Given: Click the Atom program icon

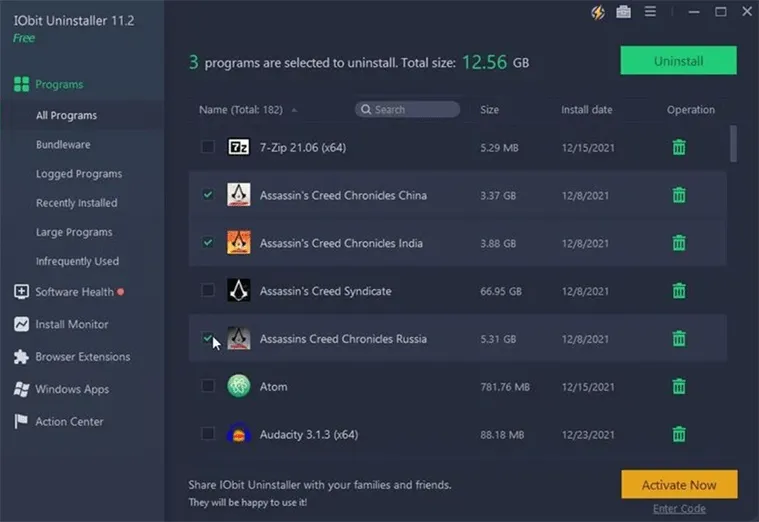Looking at the screenshot, I should (x=239, y=386).
